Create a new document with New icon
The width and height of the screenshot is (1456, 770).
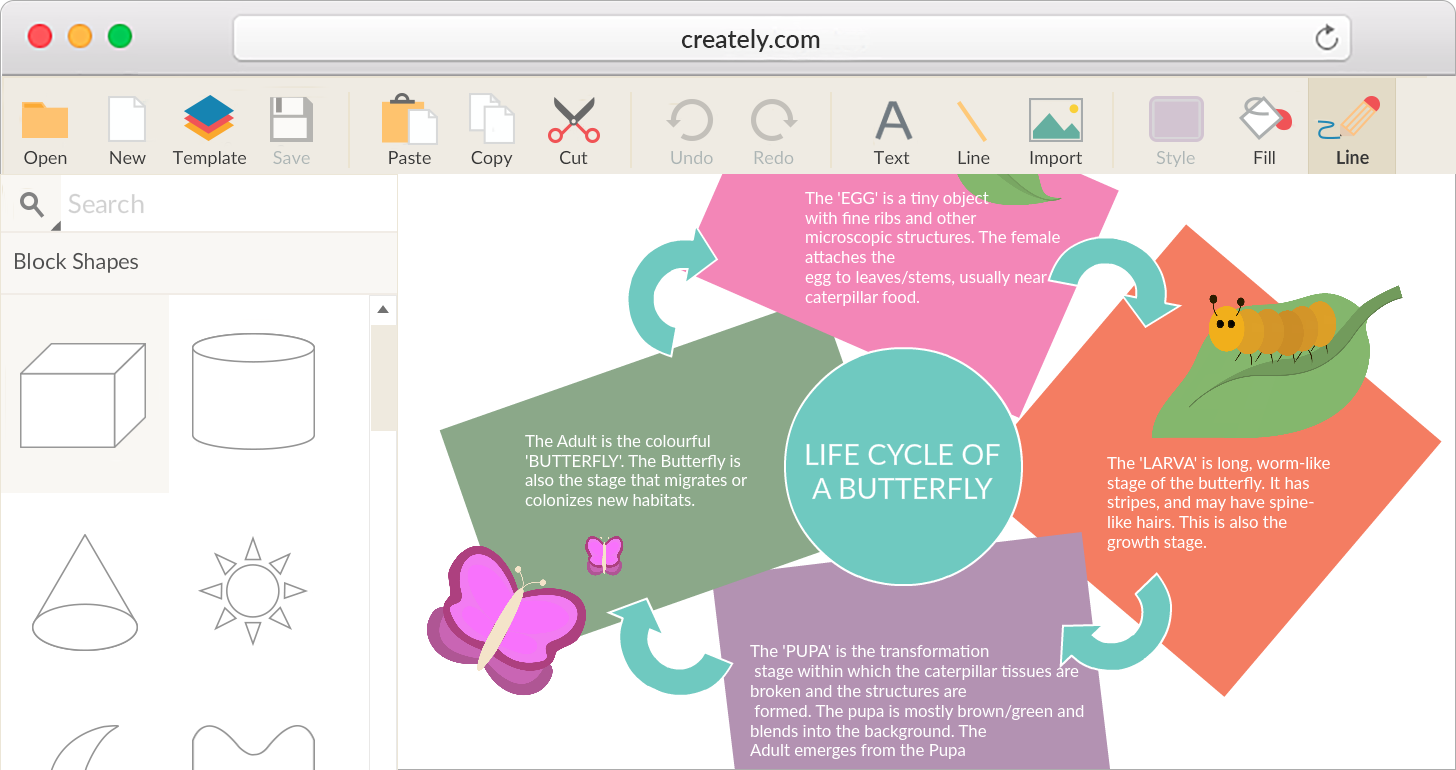click(x=127, y=121)
